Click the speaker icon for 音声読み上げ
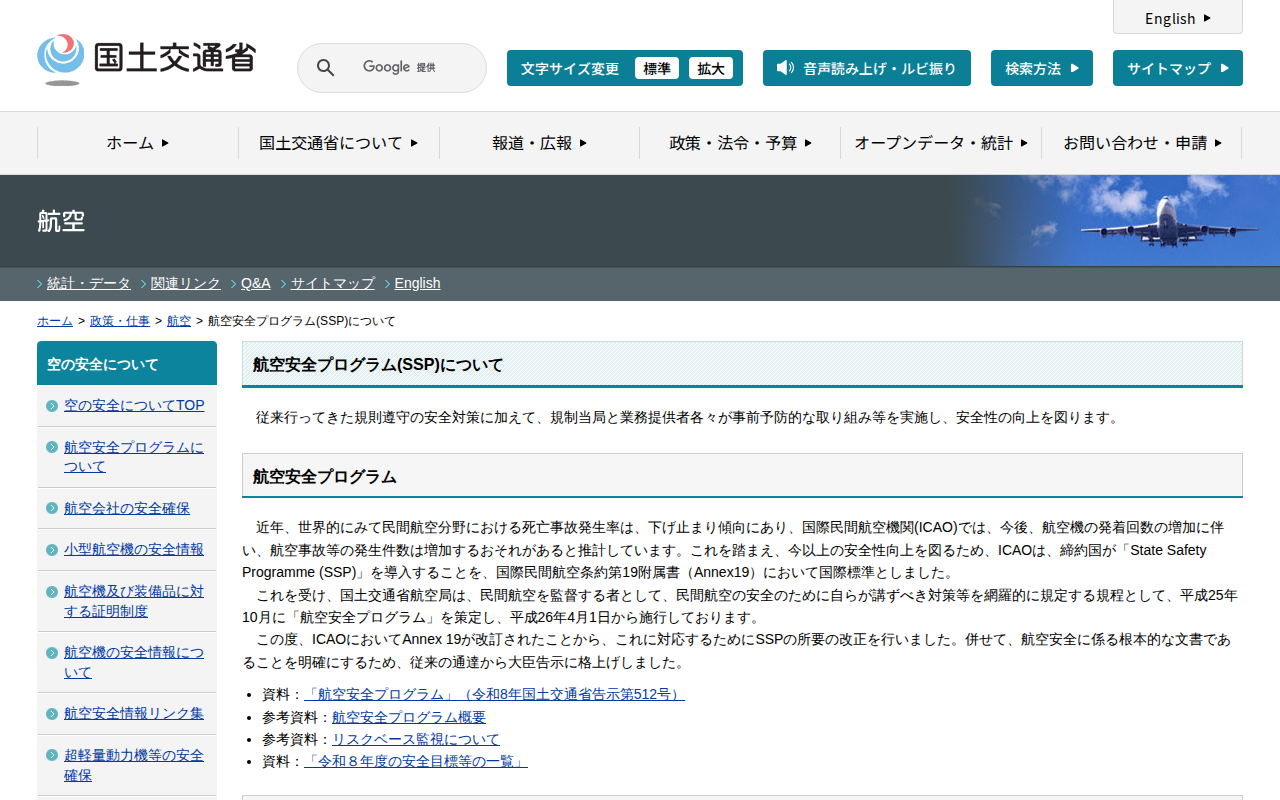Image resolution: width=1280 pixels, height=800 pixels. (x=785, y=68)
